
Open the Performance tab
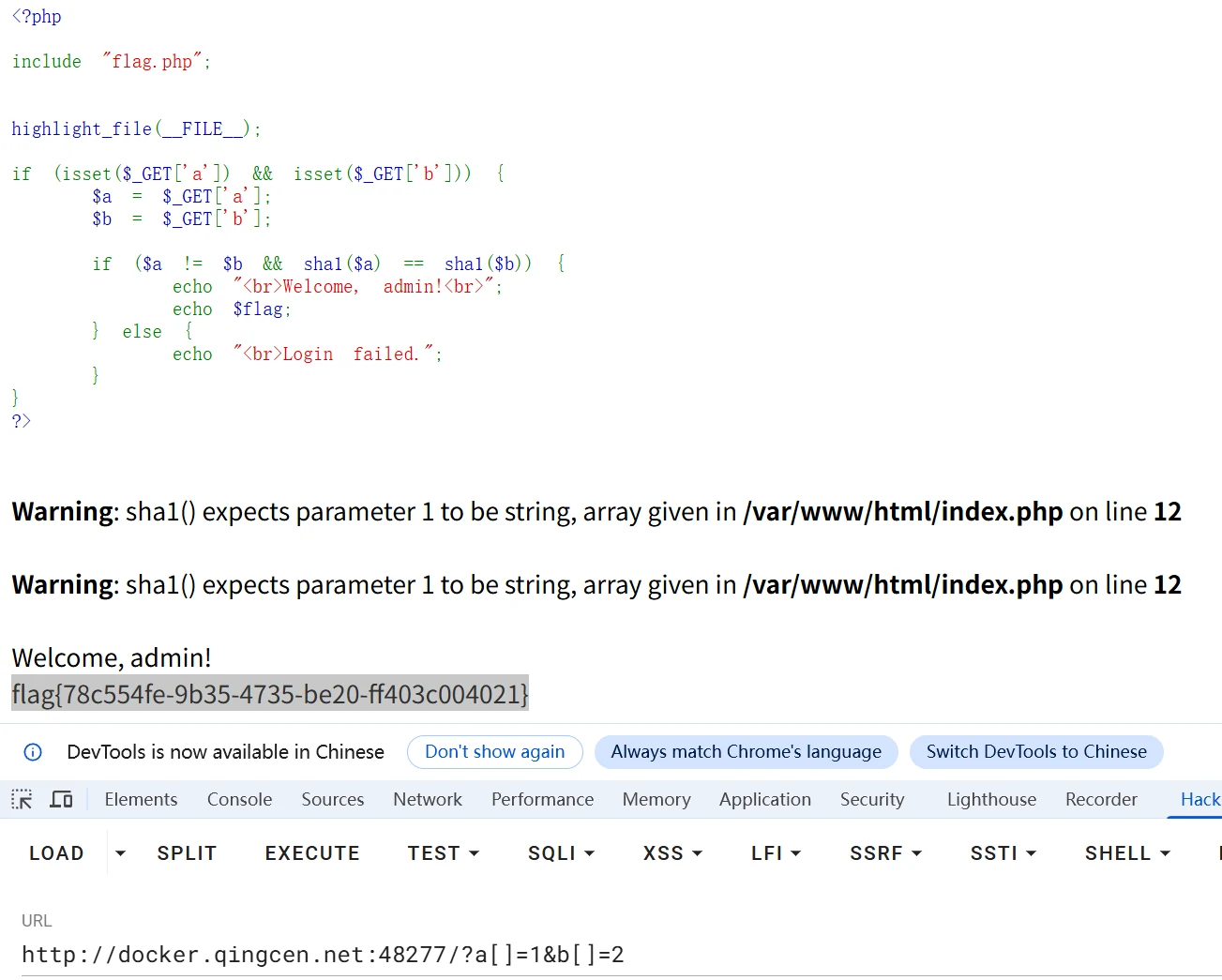click(x=542, y=800)
